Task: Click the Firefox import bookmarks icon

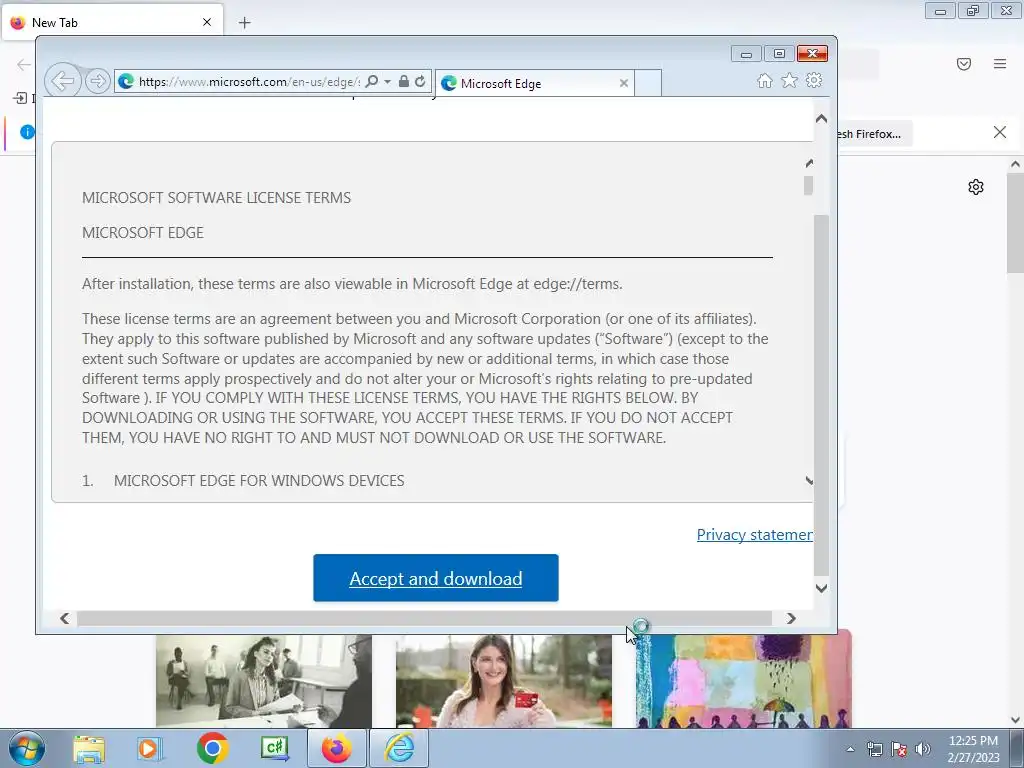Action: [x=20, y=98]
